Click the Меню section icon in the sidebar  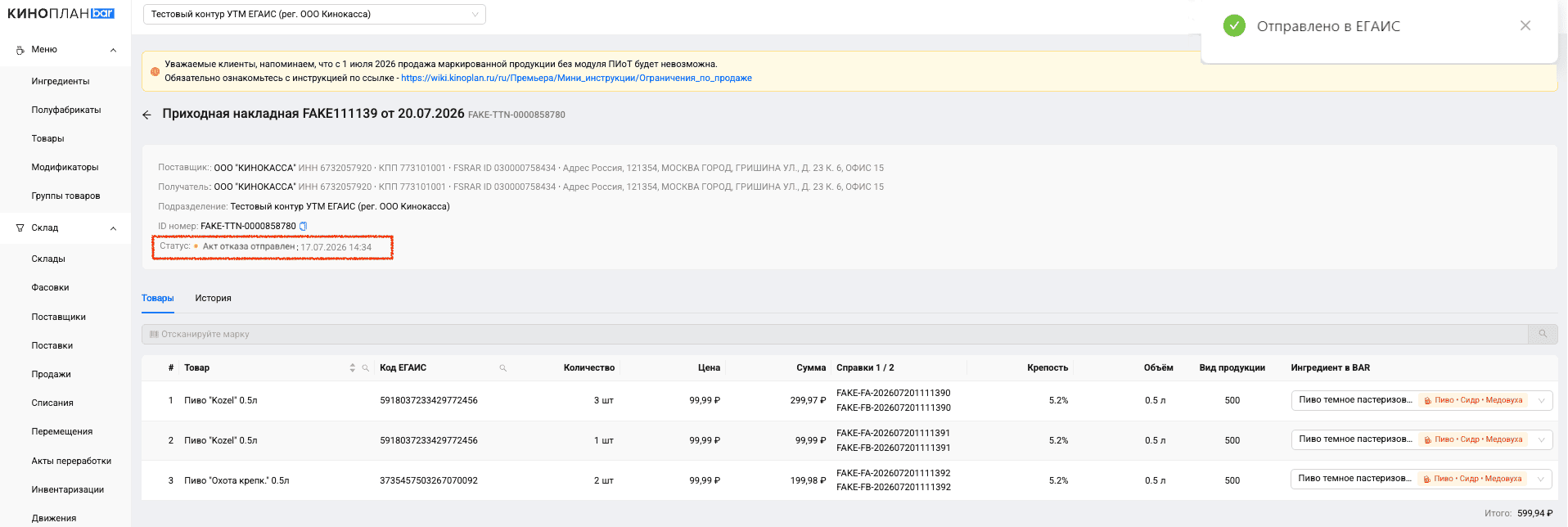(20, 50)
